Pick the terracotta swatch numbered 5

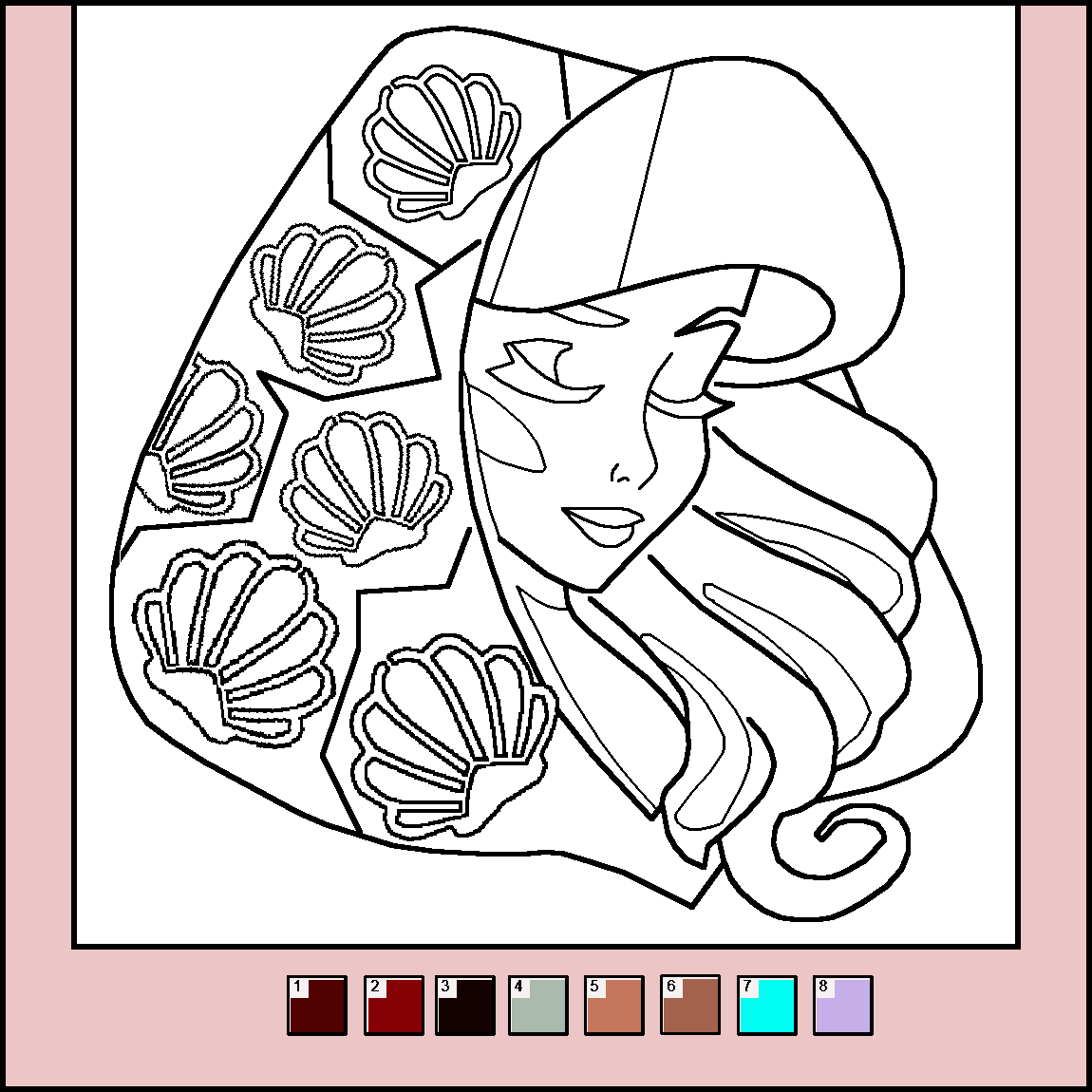(614, 1006)
